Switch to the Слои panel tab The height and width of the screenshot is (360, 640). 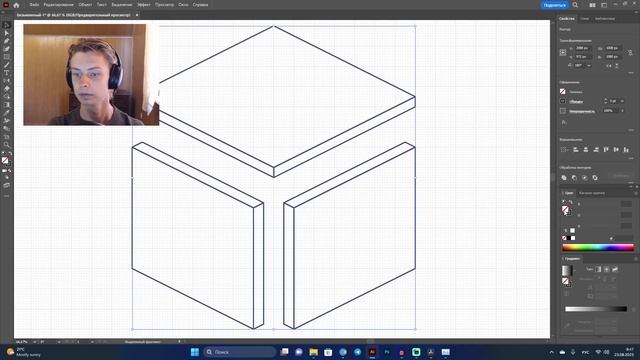coord(584,19)
